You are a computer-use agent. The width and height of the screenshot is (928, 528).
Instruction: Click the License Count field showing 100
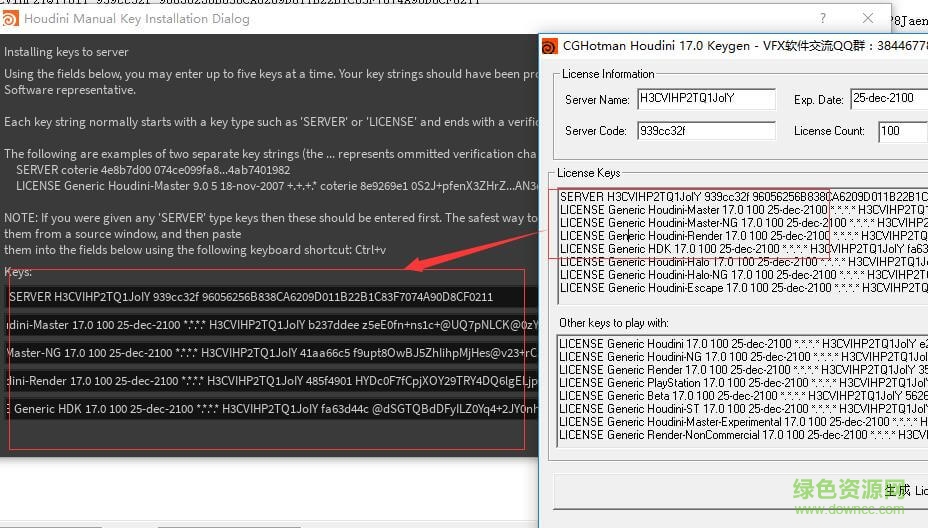click(x=903, y=131)
